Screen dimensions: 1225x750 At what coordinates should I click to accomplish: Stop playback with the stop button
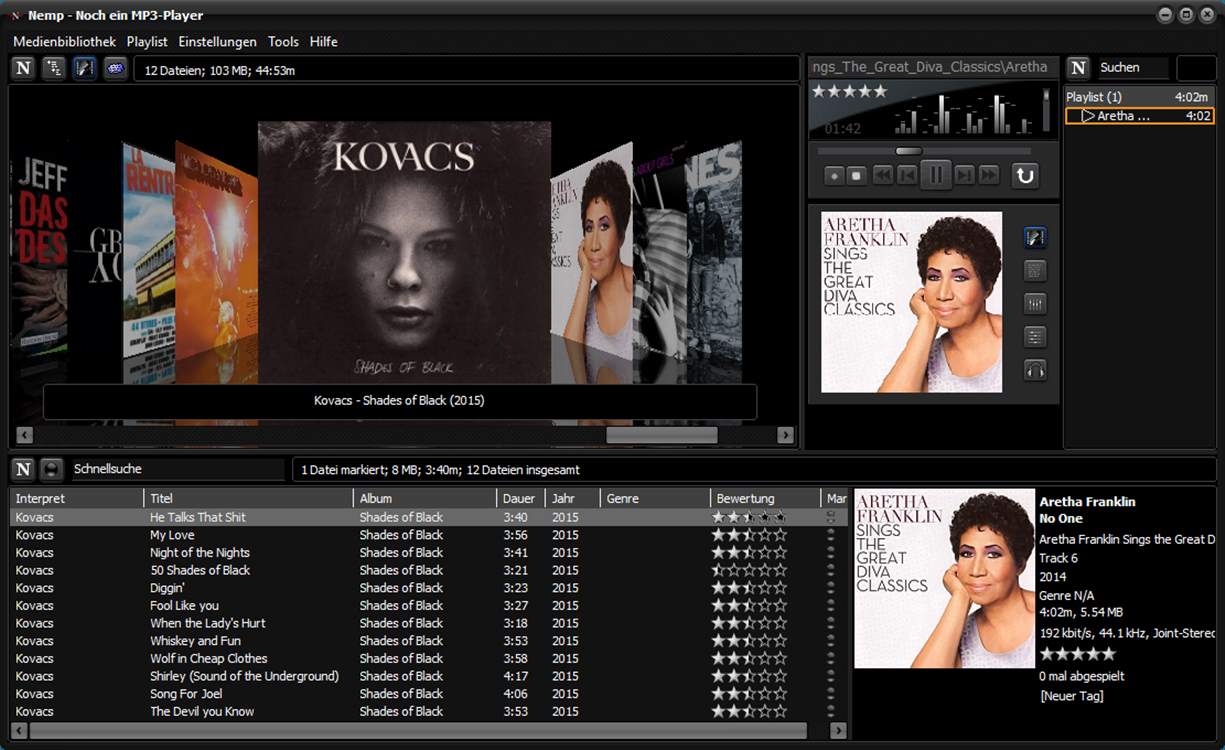pyautogui.click(x=857, y=175)
